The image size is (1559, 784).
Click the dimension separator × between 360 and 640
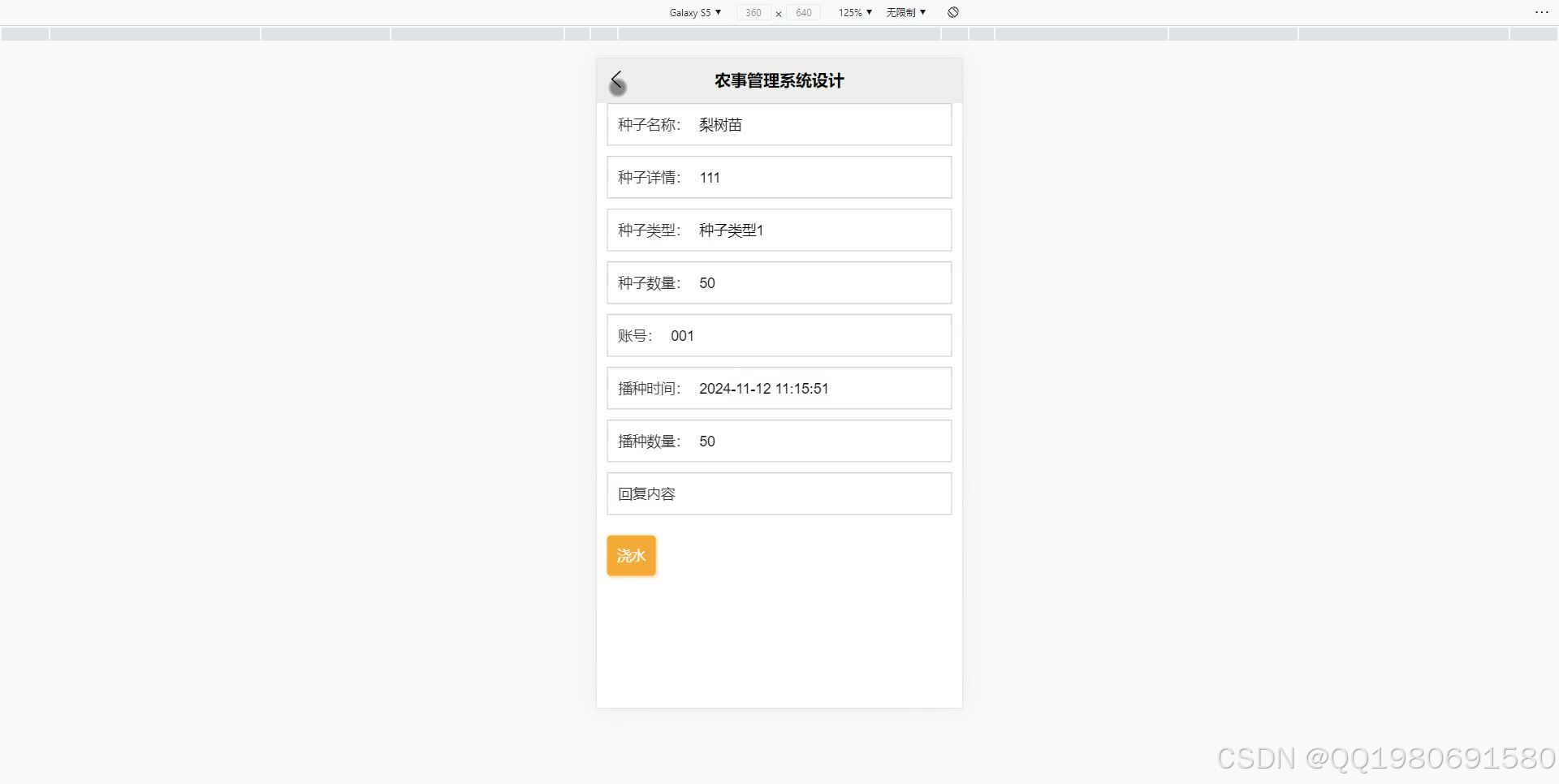778,13
